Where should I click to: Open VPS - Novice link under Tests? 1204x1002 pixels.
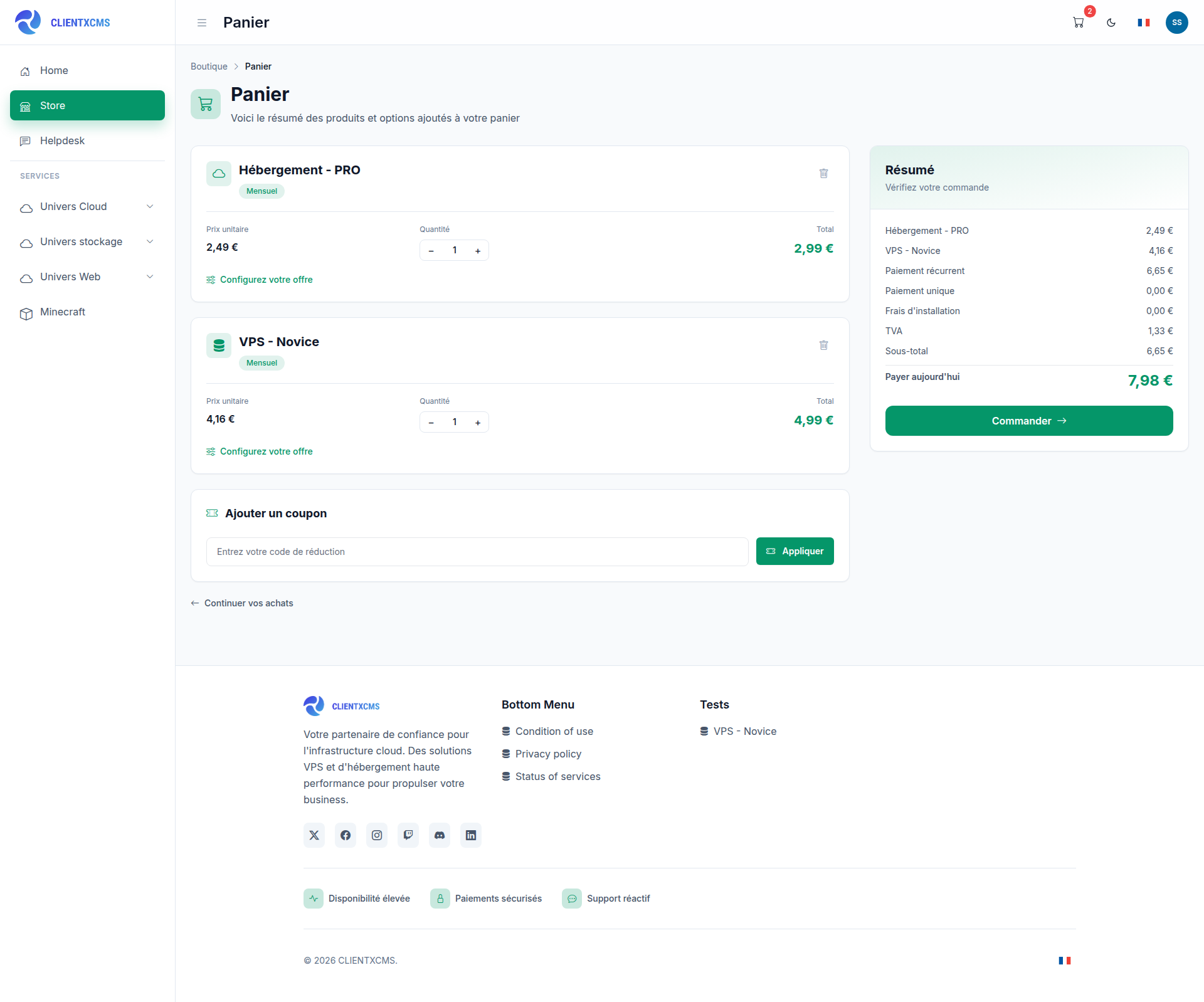[x=738, y=731]
